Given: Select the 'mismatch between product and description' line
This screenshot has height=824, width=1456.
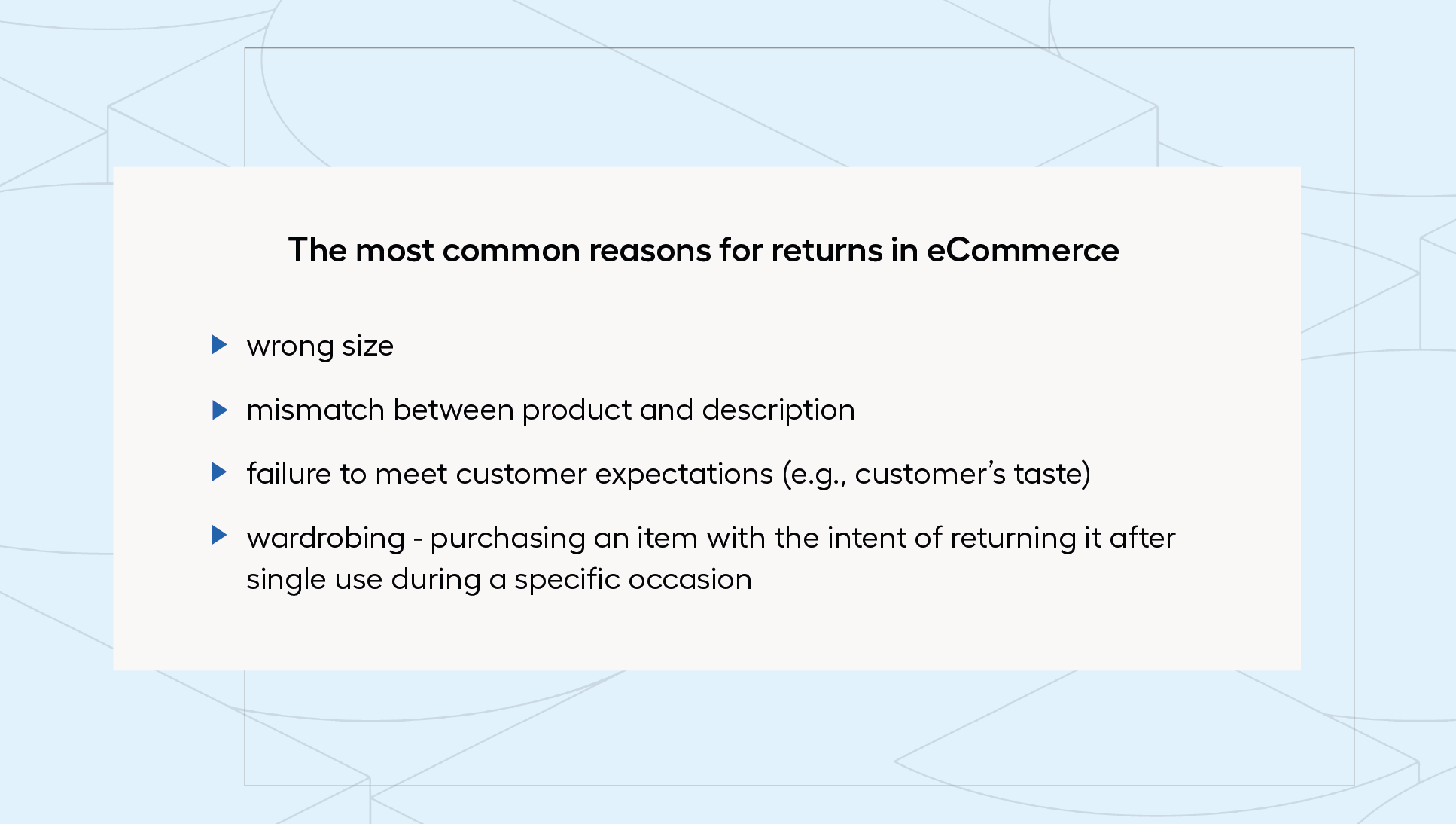Looking at the screenshot, I should click(x=550, y=410).
